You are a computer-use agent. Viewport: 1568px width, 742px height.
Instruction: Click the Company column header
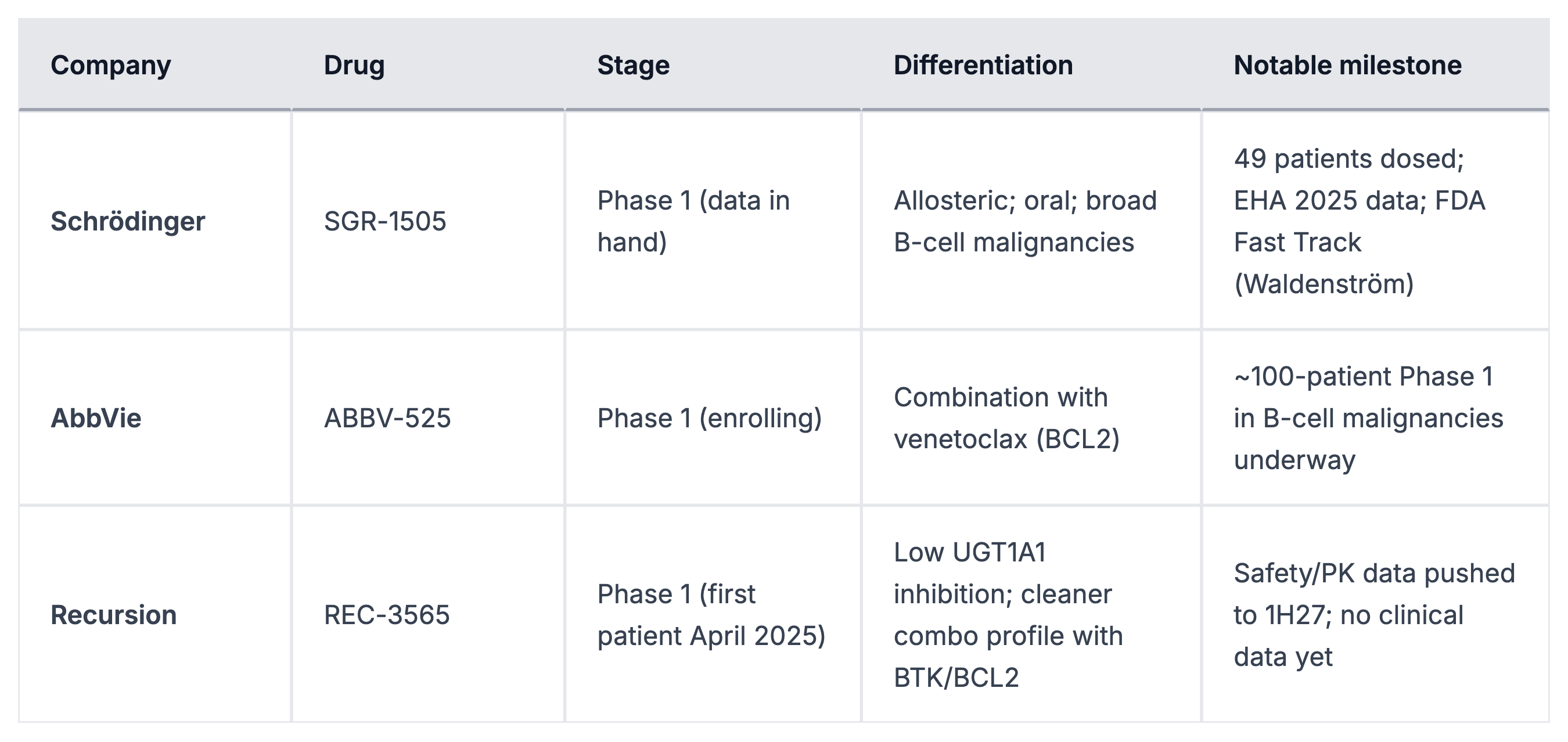pos(111,65)
